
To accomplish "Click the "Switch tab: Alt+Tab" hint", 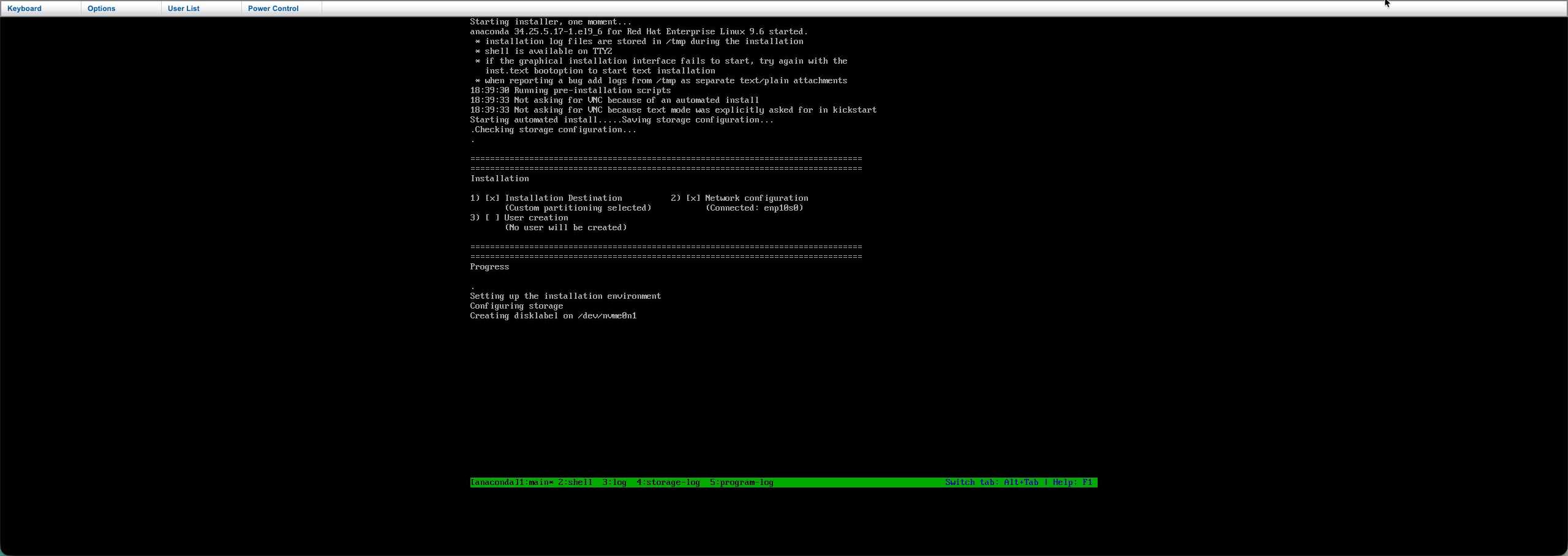I will pyautogui.click(x=992, y=483).
